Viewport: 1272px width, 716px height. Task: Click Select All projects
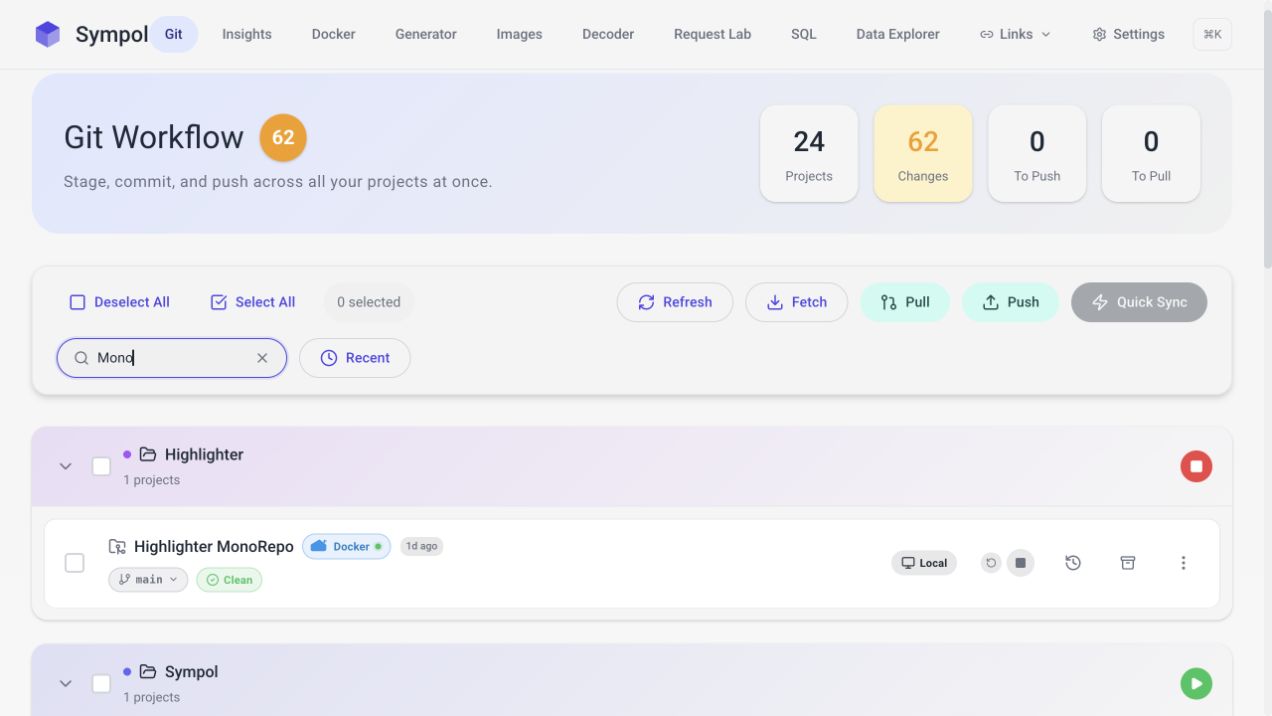coord(253,302)
